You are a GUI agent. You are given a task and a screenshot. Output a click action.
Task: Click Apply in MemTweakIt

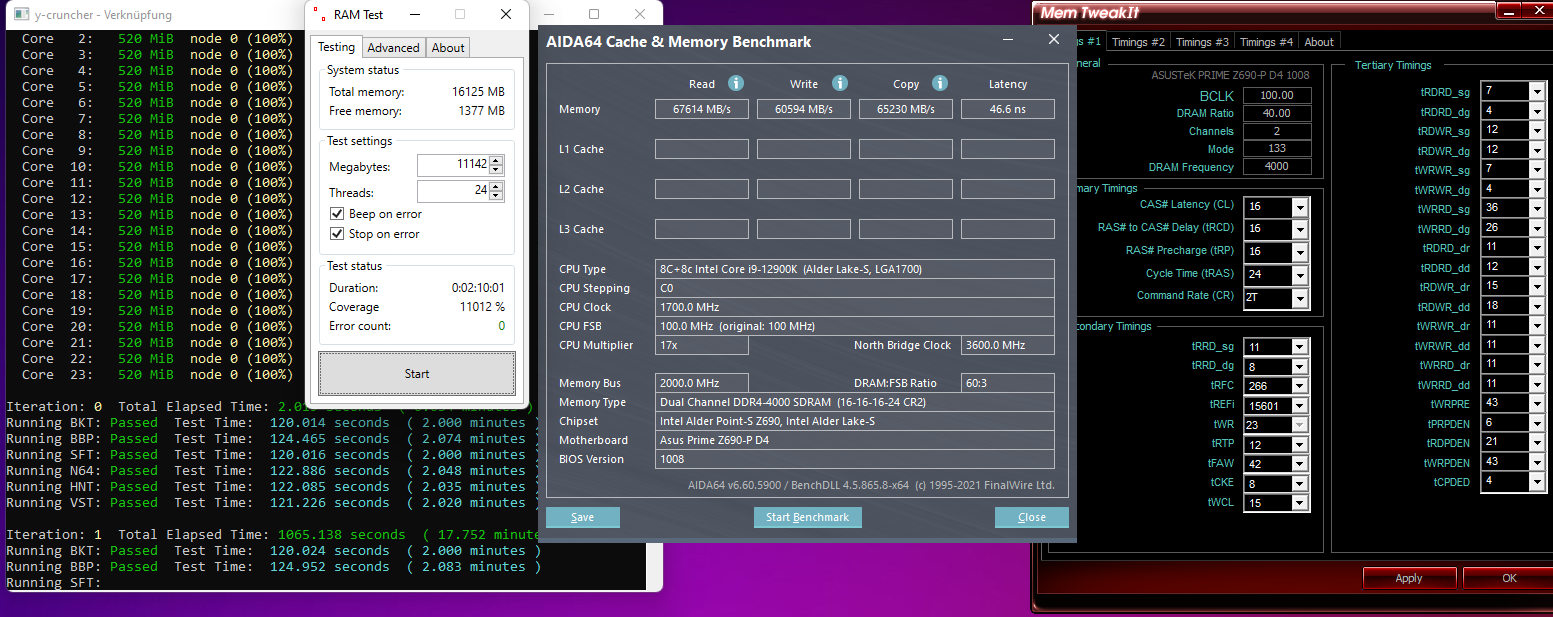(1409, 578)
